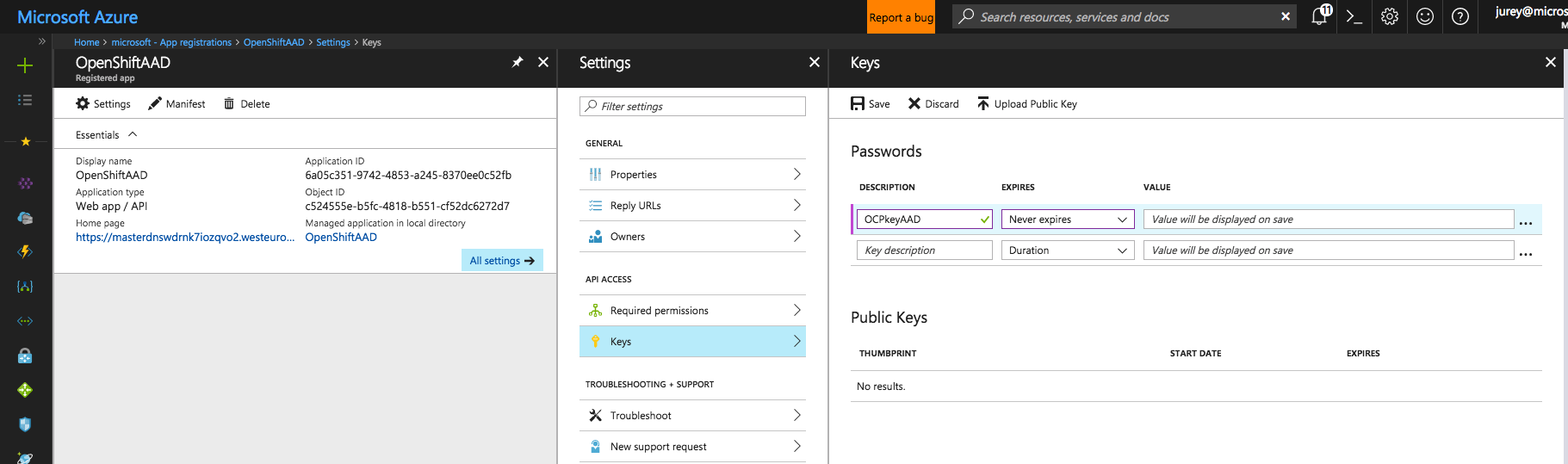Open the help question mark icon

(x=1460, y=16)
